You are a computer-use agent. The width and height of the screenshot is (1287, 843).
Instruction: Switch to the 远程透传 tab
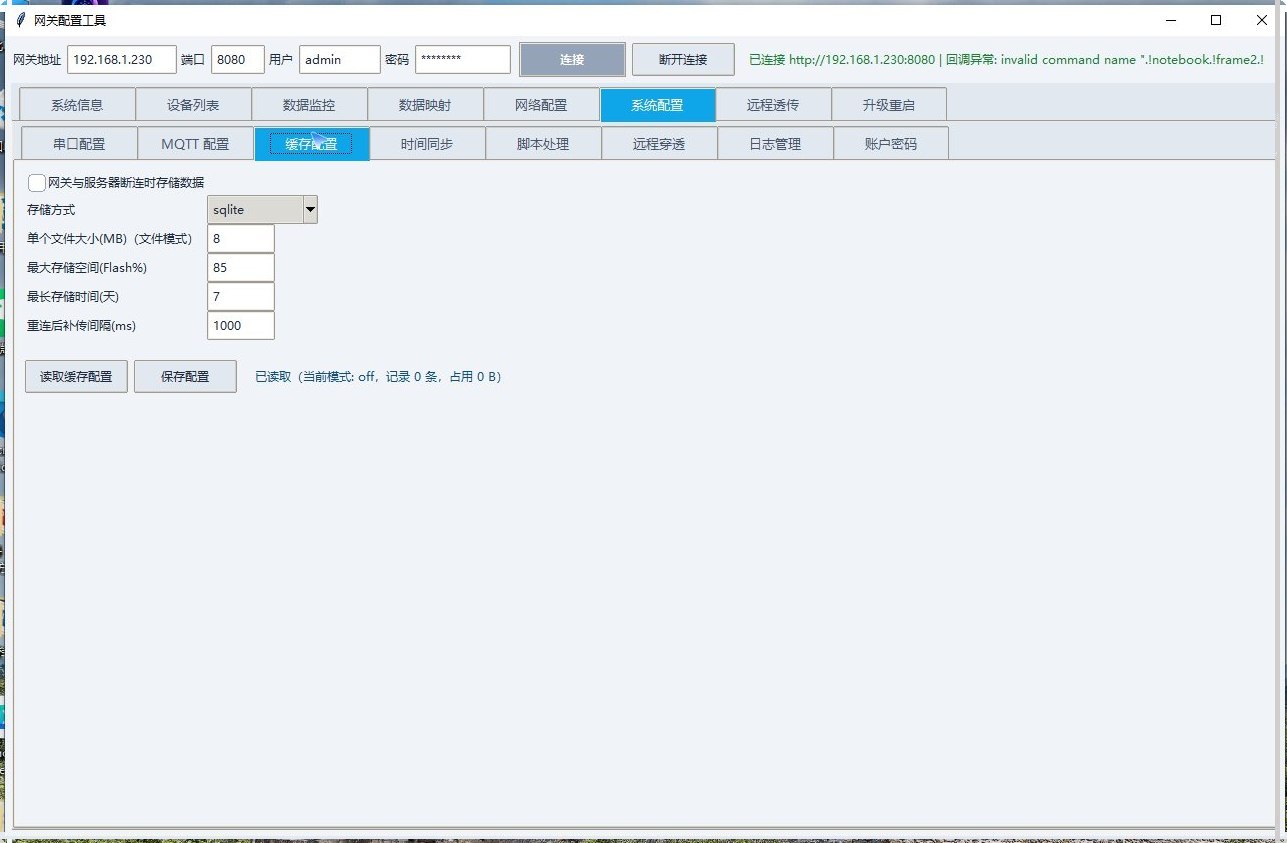click(773, 105)
